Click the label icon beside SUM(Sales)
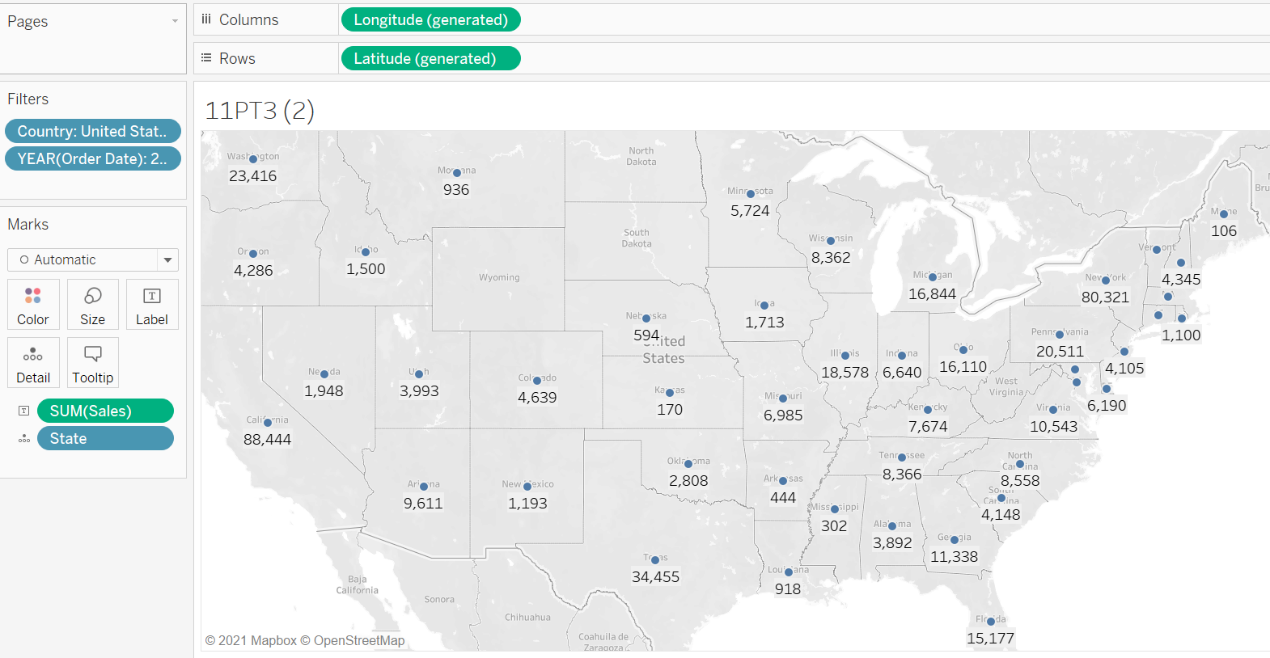 point(23,411)
